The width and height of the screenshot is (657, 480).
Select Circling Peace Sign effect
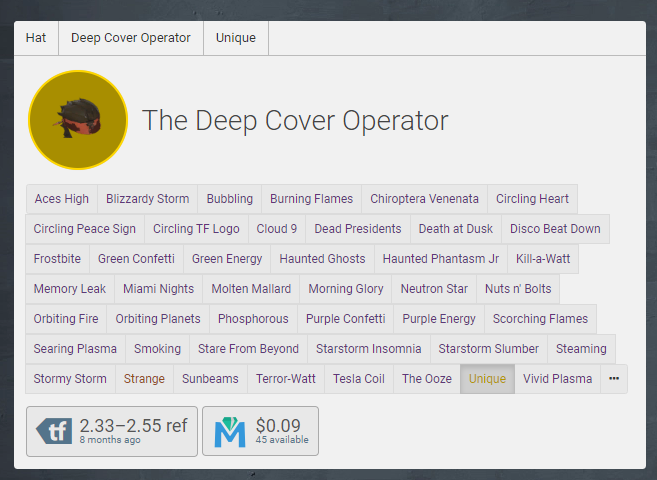(x=85, y=229)
